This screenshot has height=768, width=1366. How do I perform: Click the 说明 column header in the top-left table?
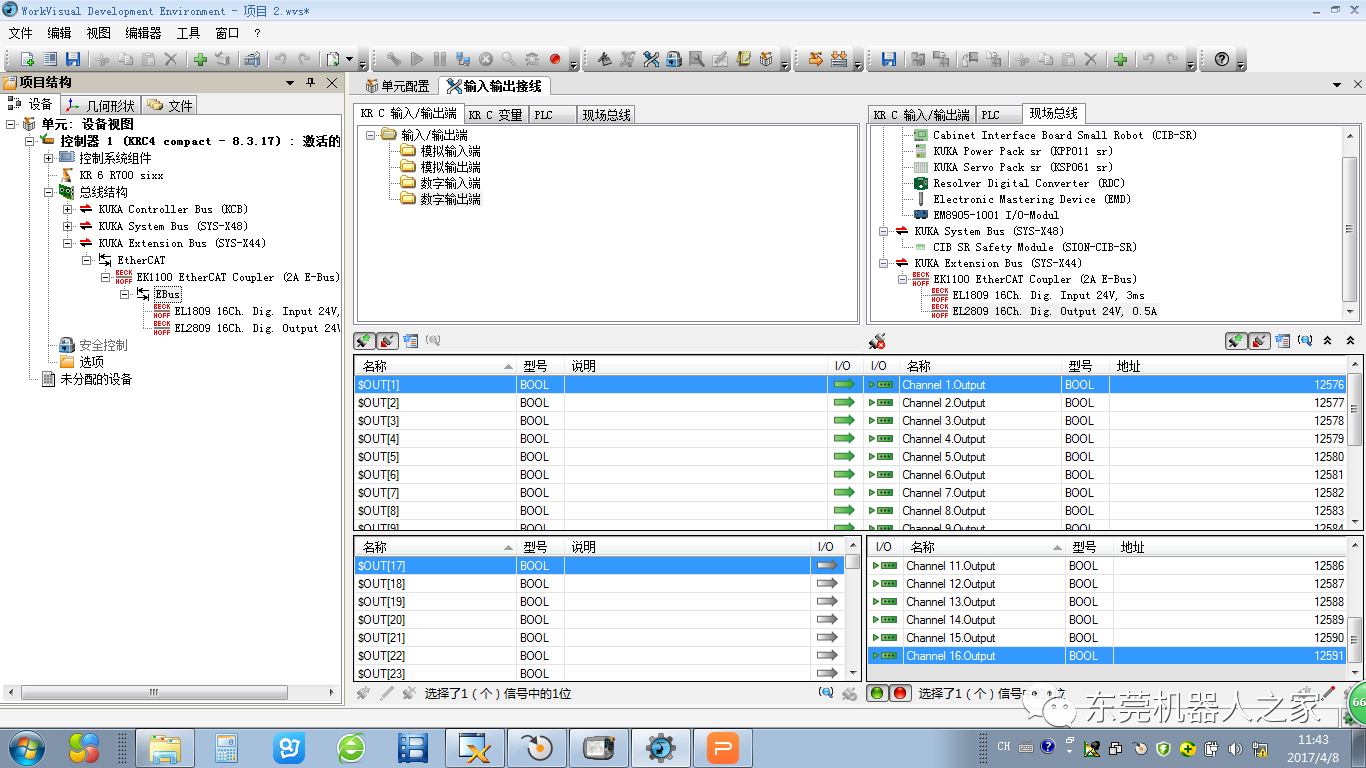pyautogui.click(x=696, y=366)
